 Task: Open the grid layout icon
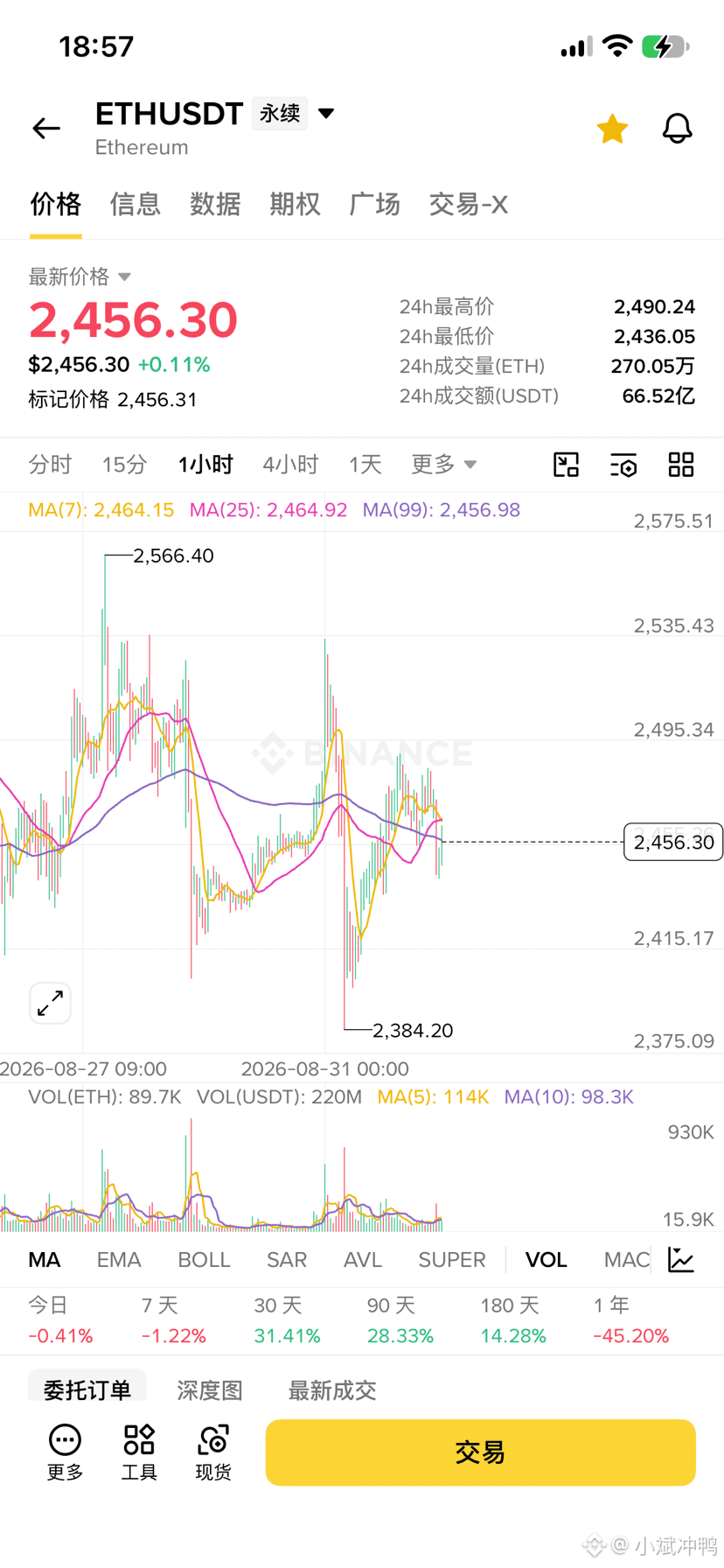(681, 465)
